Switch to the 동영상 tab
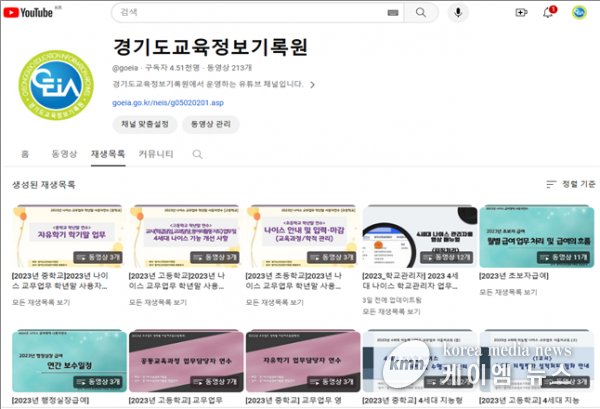600x409 pixels. (x=64, y=154)
